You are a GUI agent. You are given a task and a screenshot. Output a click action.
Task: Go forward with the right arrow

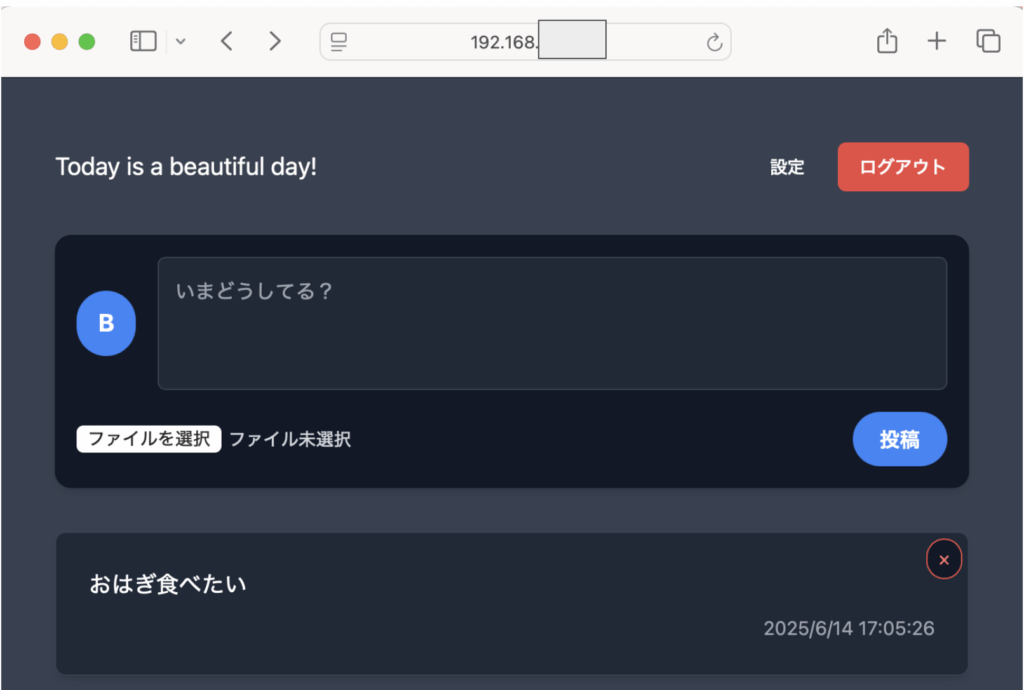click(x=275, y=41)
